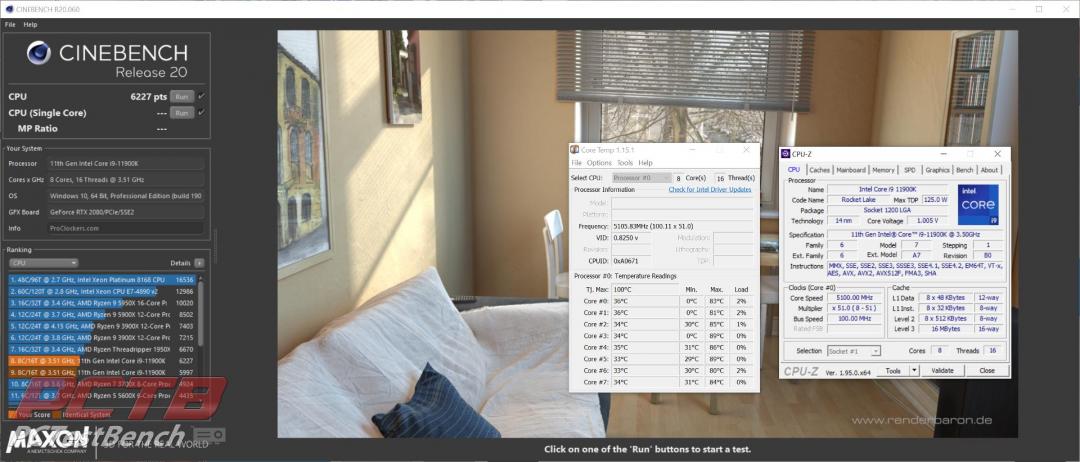This screenshot has width=1080, height=462.
Task: Open the Select CPU Processor #0 dropdown
Action: click(639, 178)
